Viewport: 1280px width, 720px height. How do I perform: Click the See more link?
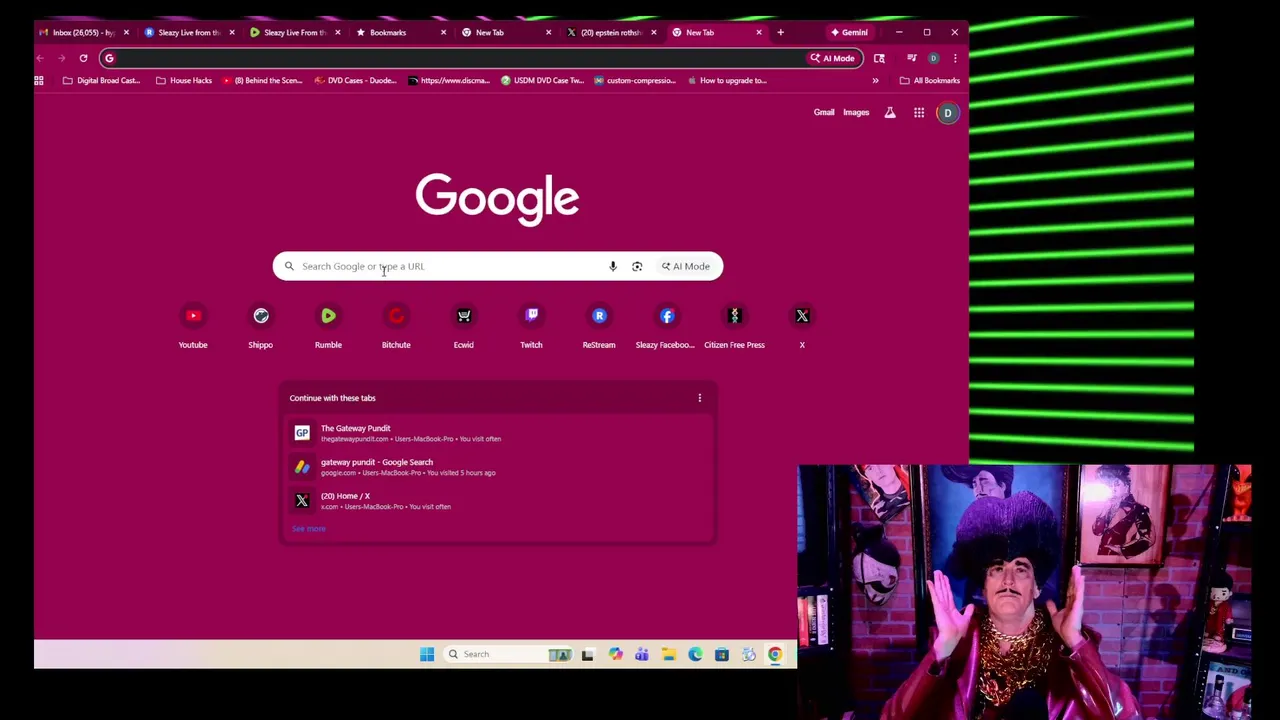[x=309, y=528]
